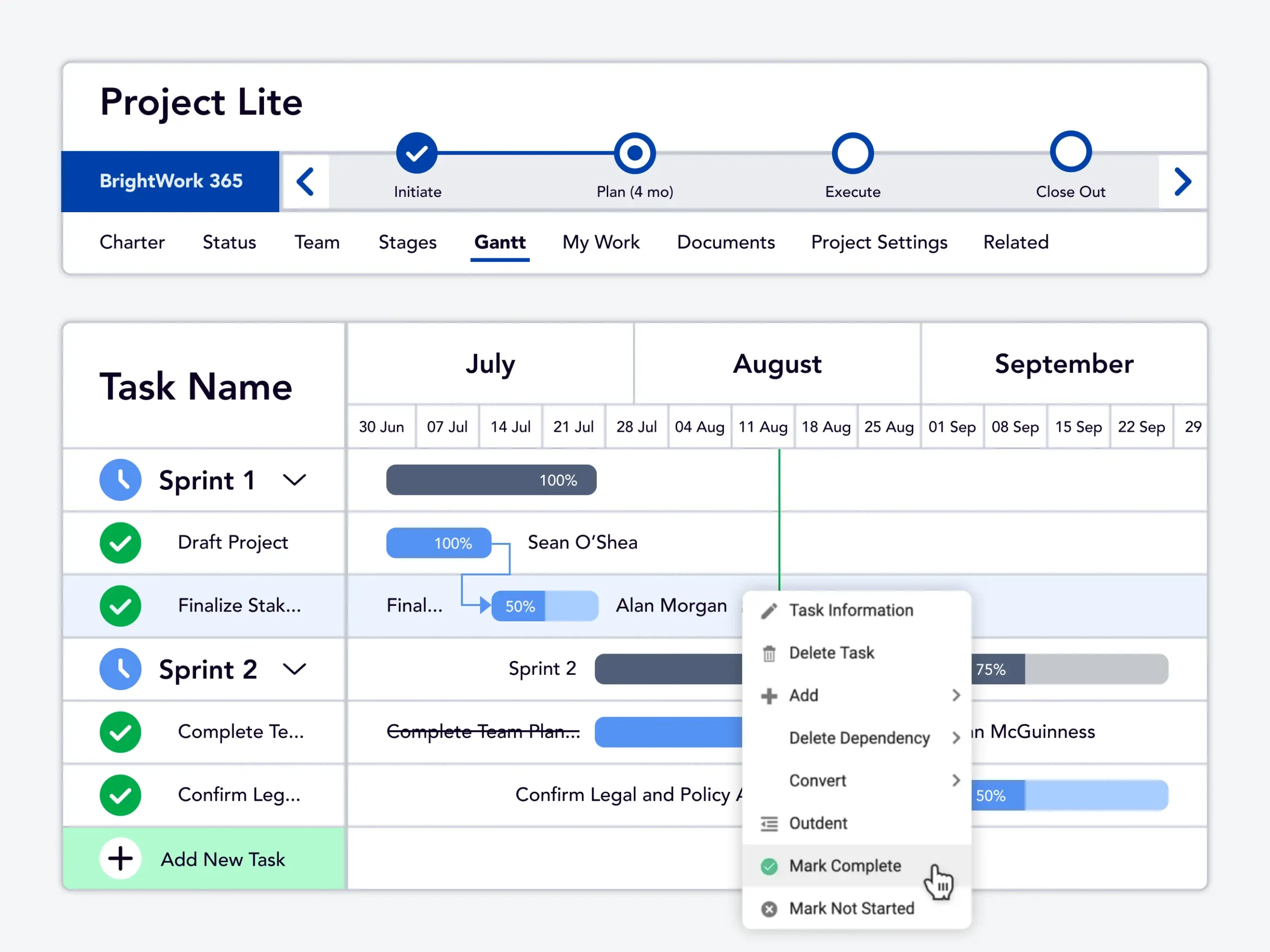The height and width of the screenshot is (952, 1270).
Task: Click the pencil icon beside Task Information
Action: click(x=769, y=610)
